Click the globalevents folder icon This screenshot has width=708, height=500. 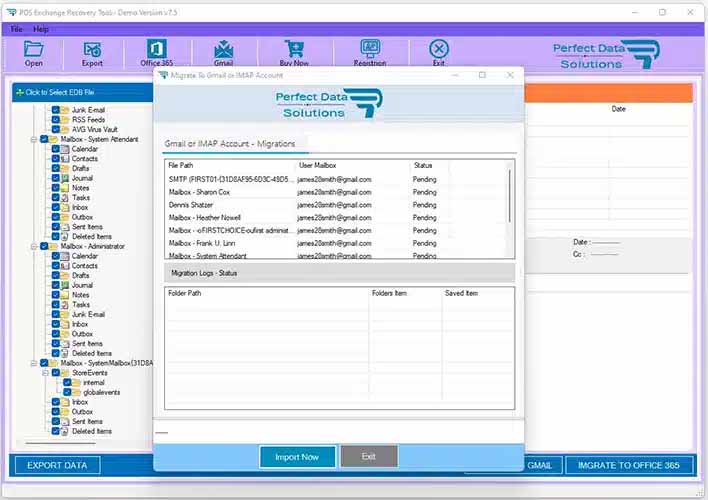pyautogui.click(x=76, y=393)
